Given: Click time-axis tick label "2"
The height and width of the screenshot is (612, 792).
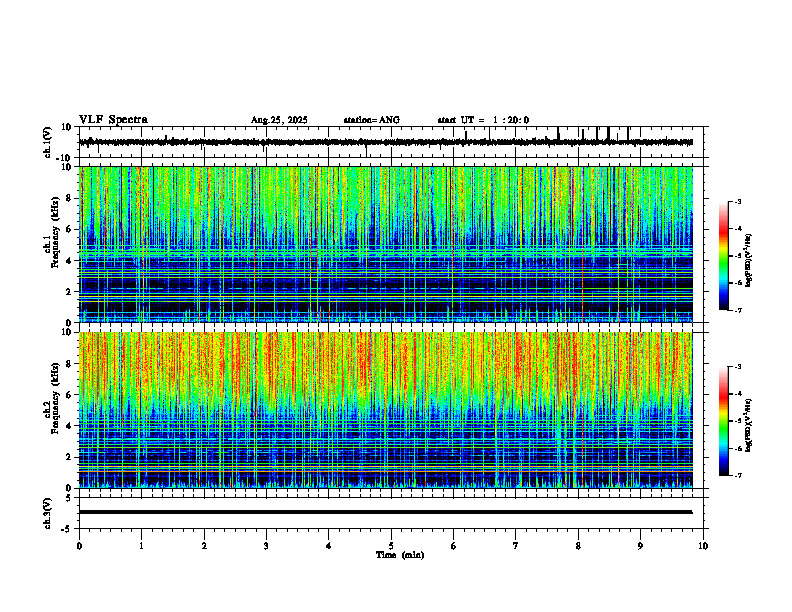Looking at the screenshot, I should coord(204,546).
